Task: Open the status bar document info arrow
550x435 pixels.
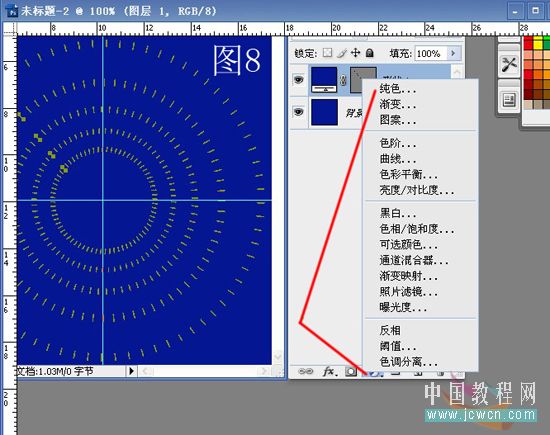Action: 132,370
